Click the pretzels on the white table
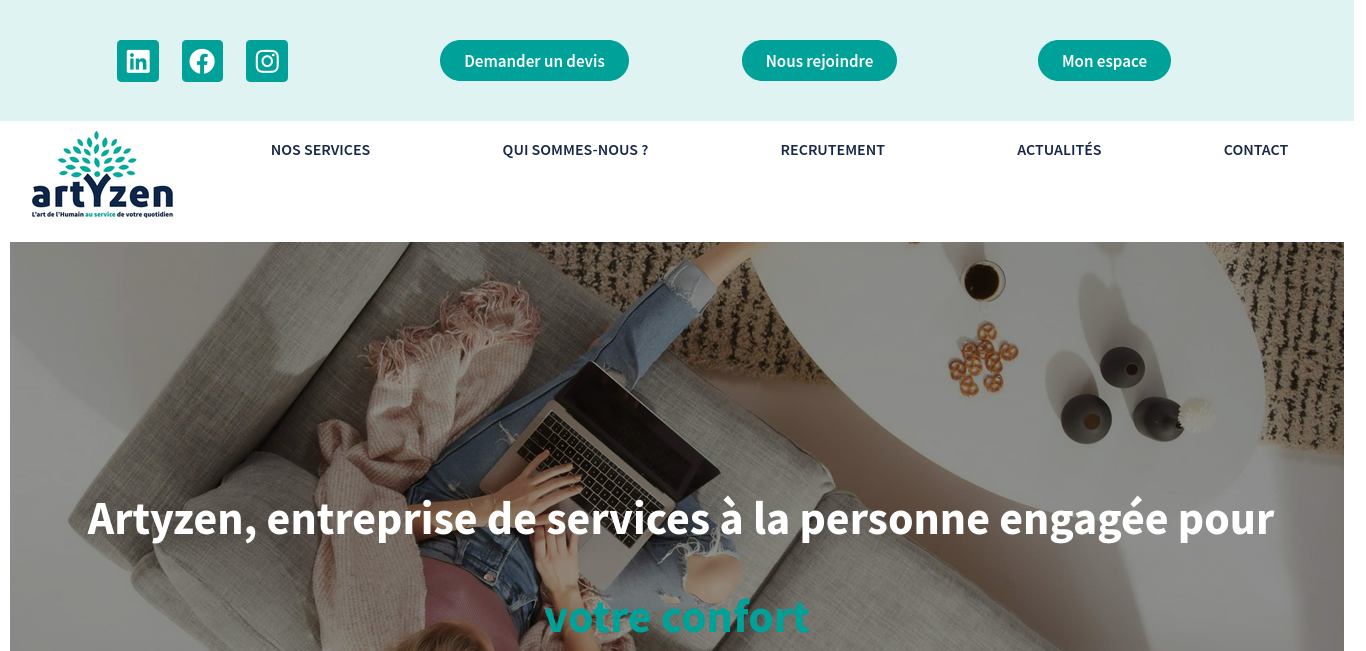1366x651 pixels. point(982,358)
